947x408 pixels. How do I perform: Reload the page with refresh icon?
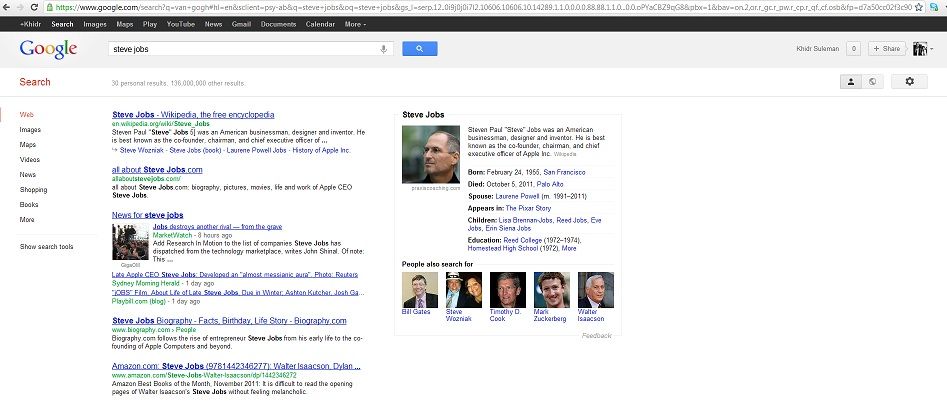tap(34, 7)
